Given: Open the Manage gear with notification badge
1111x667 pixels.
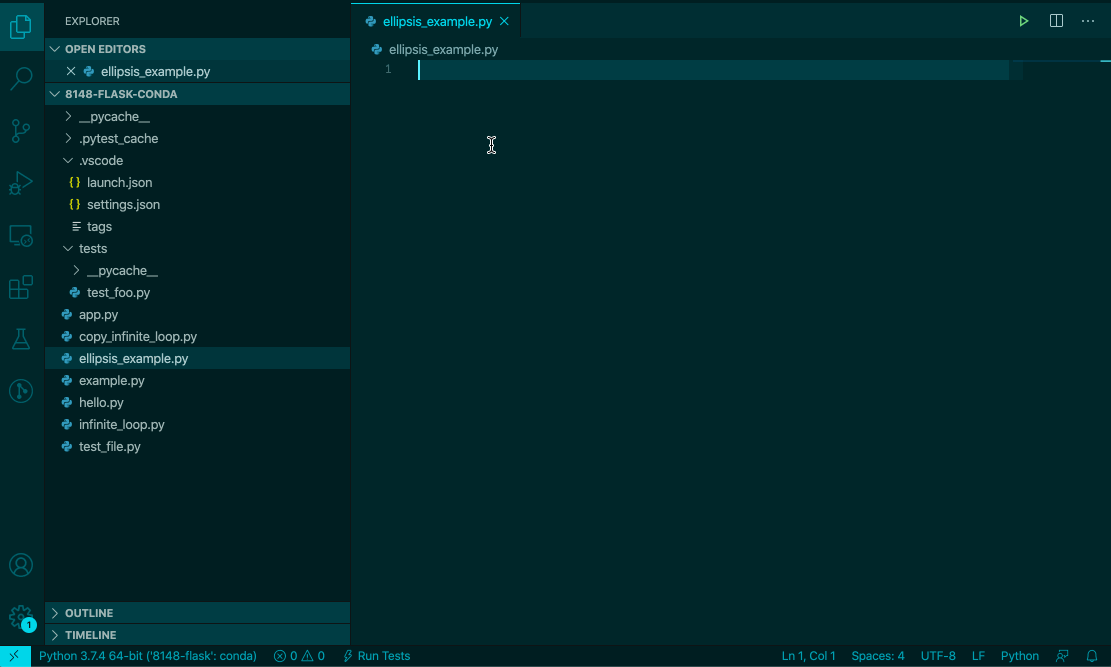Looking at the screenshot, I should point(21,617).
